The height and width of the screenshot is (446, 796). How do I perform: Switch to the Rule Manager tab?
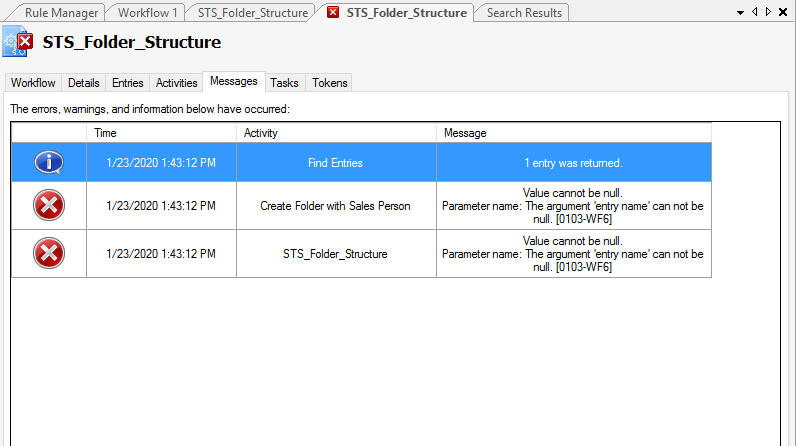click(x=61, y=13)
